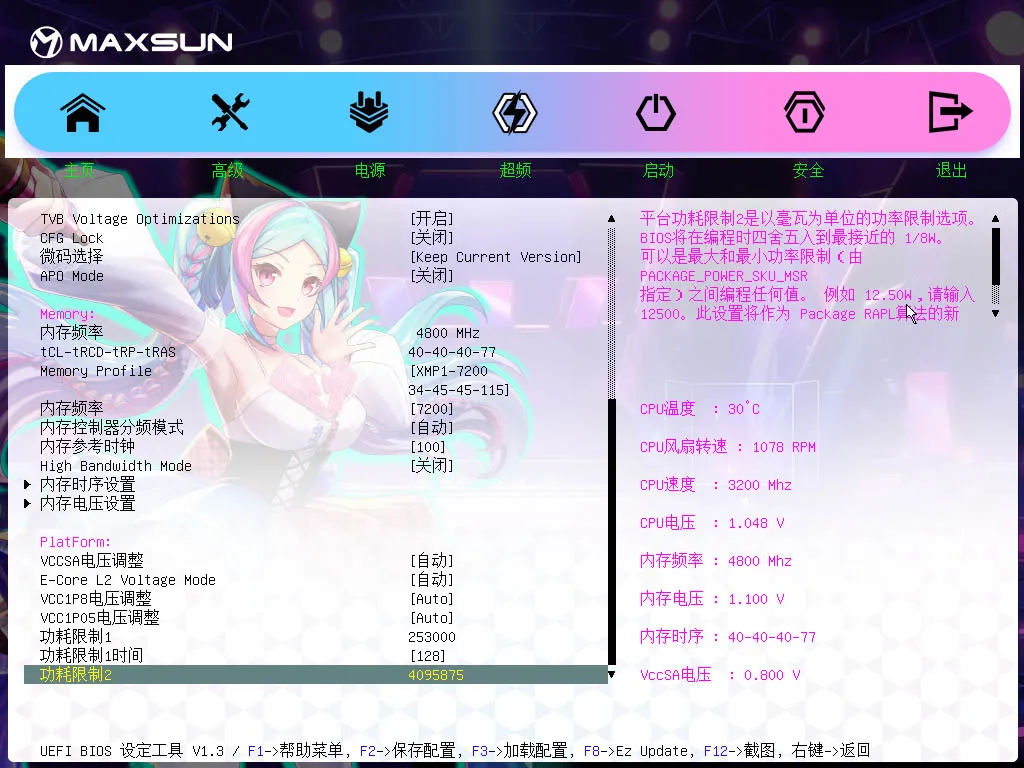Click F3 加载配置 shortcut
The width and height of the screenshot is (1024, 768).
[x=519, y=751]
